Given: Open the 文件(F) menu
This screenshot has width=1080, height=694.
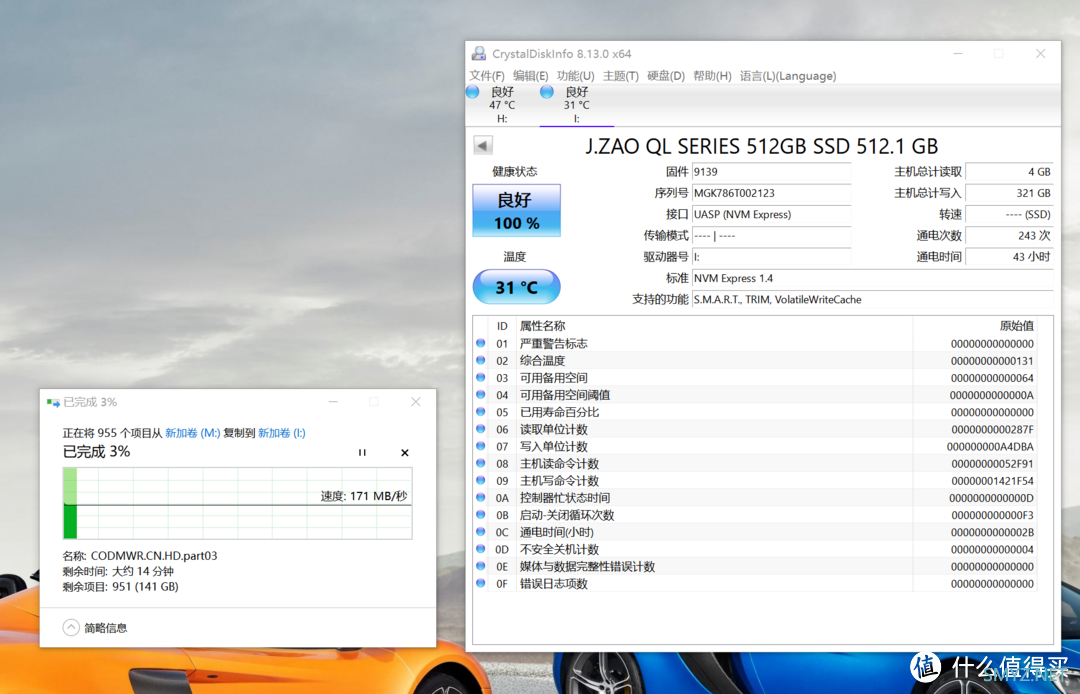Looking at the screenshot, I should (487, 76).
